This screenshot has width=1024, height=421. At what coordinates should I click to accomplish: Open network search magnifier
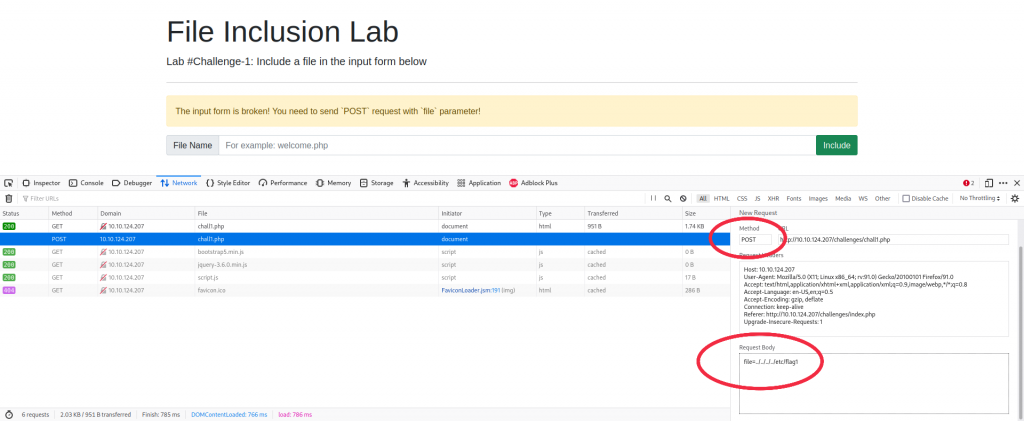tap(668, 198)
